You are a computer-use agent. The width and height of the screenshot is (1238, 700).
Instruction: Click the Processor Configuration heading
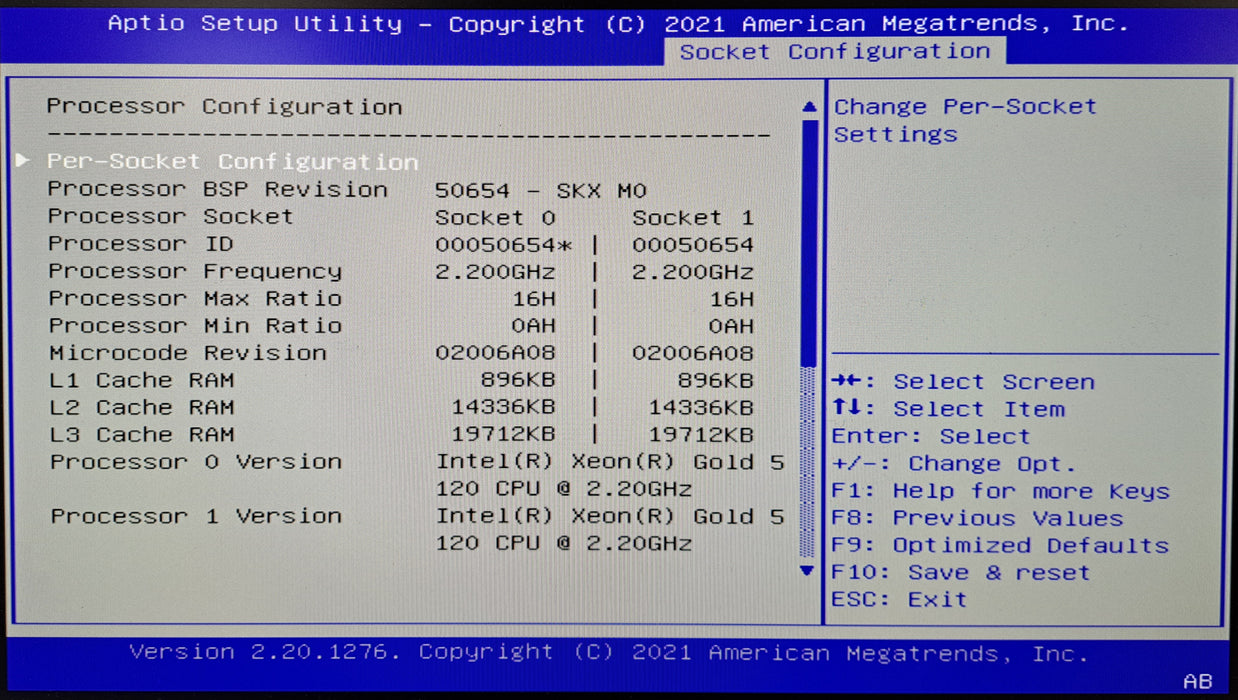click(x=225, y=107)
